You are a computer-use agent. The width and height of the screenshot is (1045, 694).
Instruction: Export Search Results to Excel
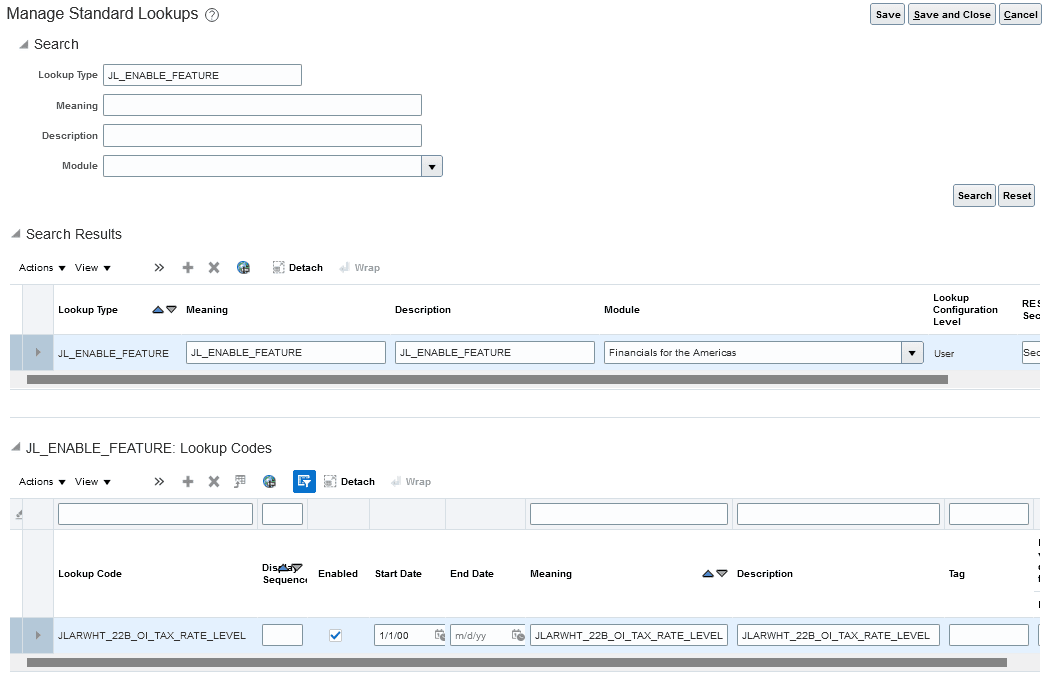click(x=243, y=267)
